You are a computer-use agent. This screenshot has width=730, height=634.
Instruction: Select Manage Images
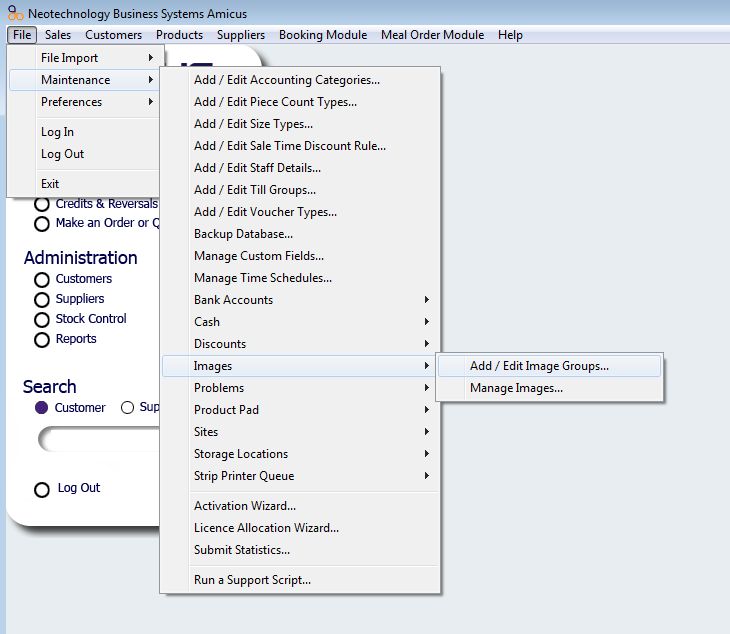549,388
